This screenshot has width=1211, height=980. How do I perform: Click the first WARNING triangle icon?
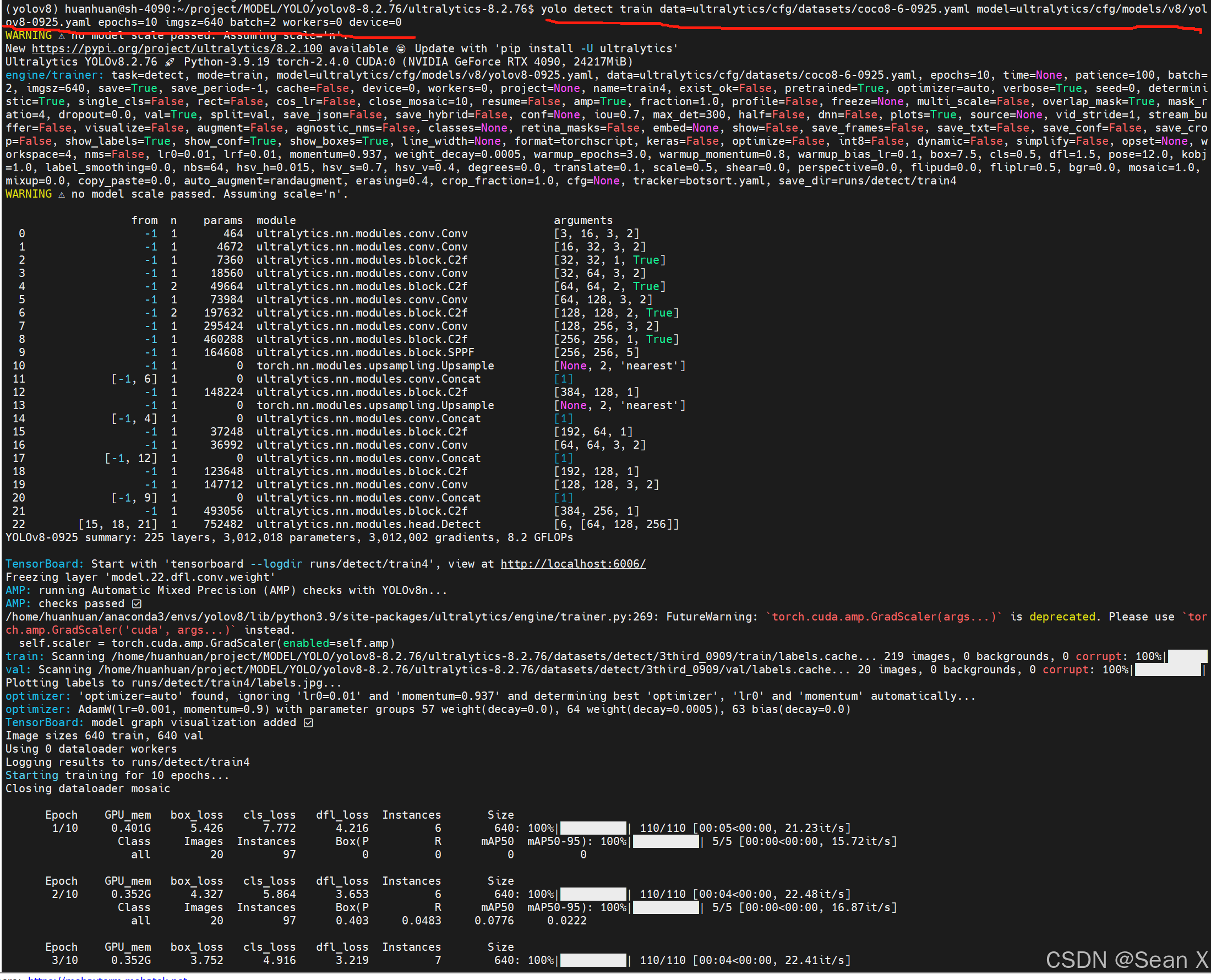(62, 36)
